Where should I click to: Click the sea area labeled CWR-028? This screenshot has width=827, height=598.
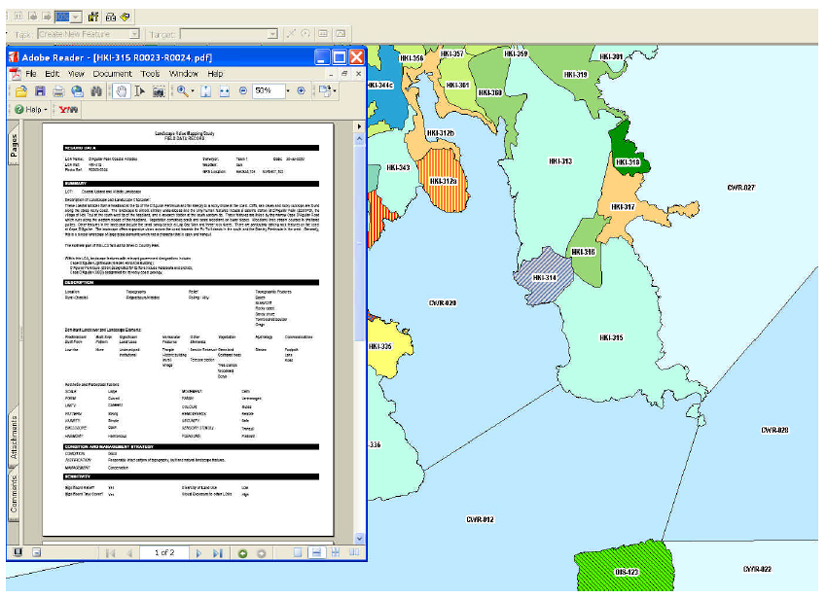click(774, 430)
